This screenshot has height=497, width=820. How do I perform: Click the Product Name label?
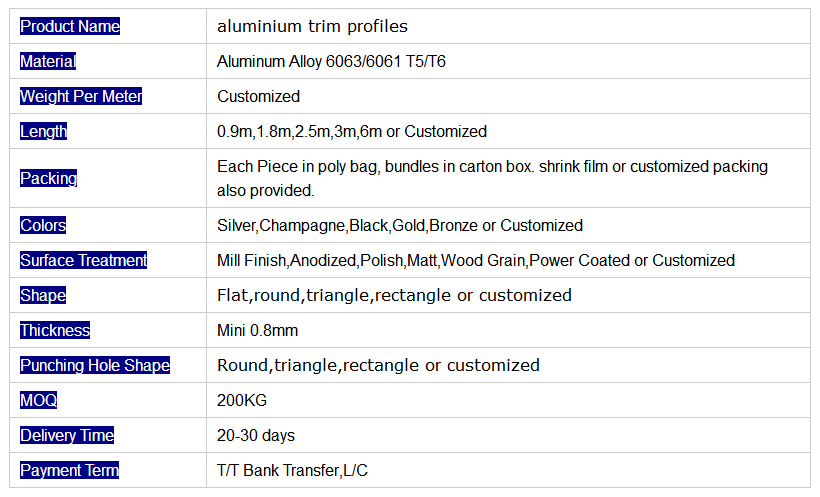[x=70, y=26]
